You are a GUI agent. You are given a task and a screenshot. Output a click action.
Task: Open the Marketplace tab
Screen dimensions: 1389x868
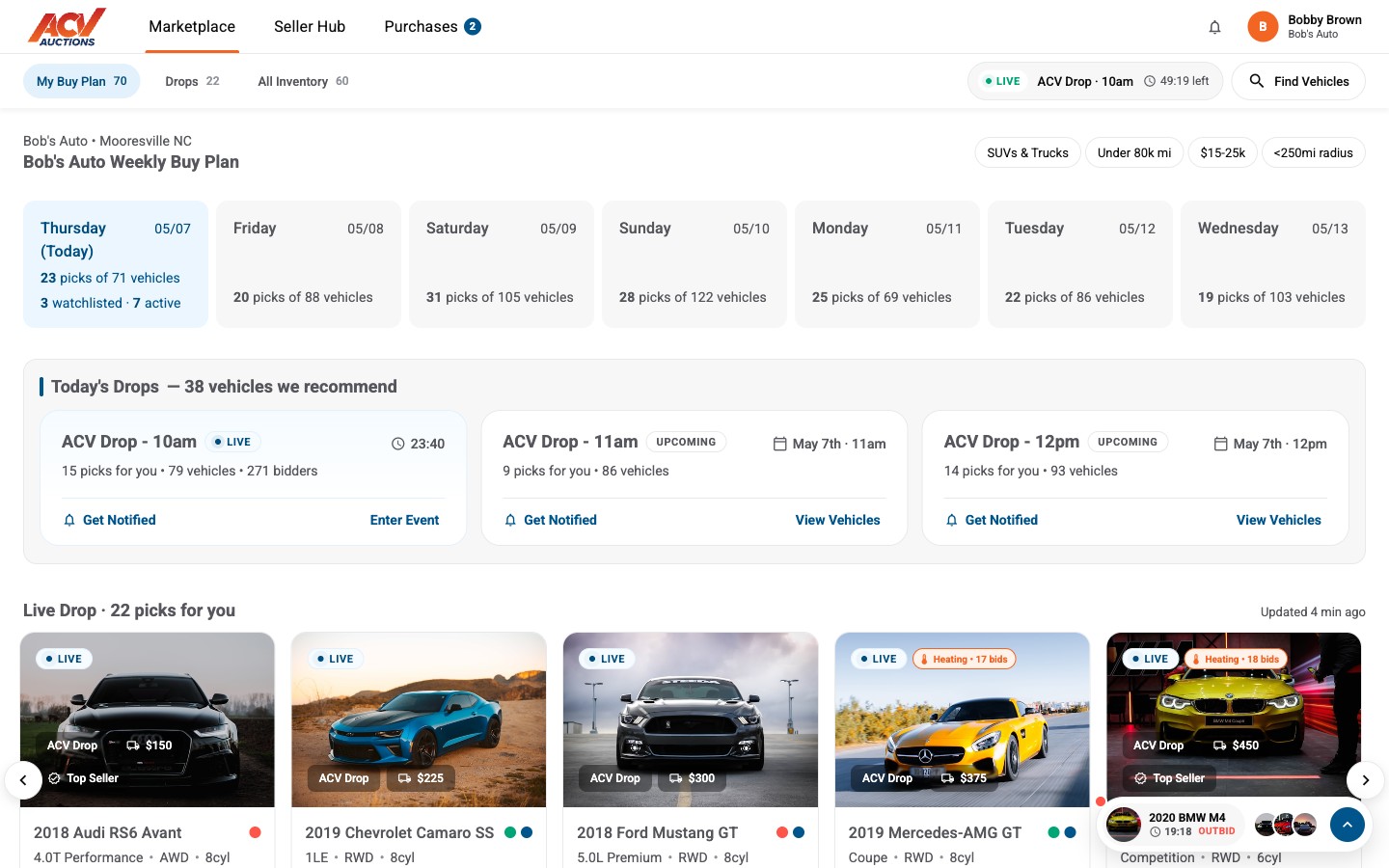pos(192,27)
